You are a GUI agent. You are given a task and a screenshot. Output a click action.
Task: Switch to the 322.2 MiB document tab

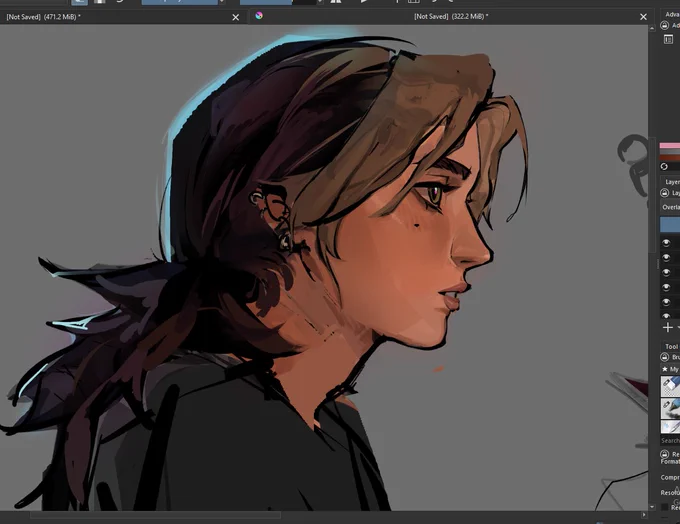[x=451, y=16]
